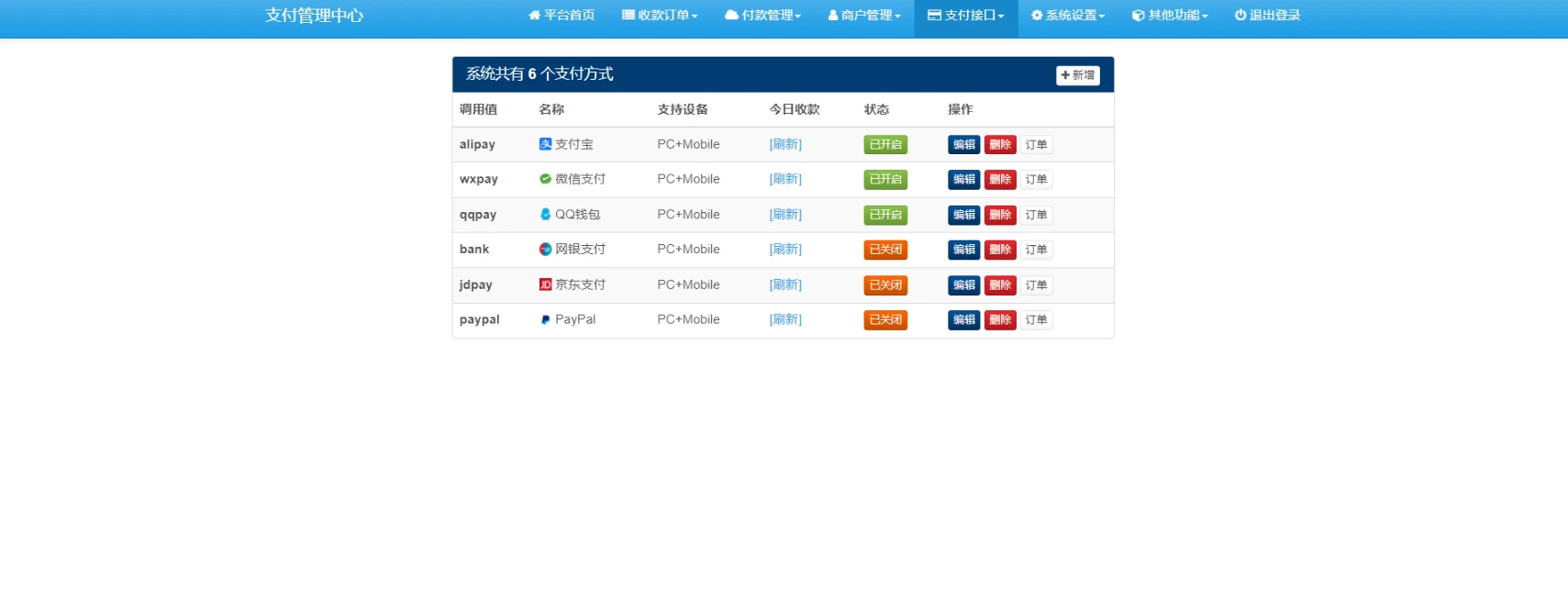Click the 支付管理中心 brand title

coord(314,16)
